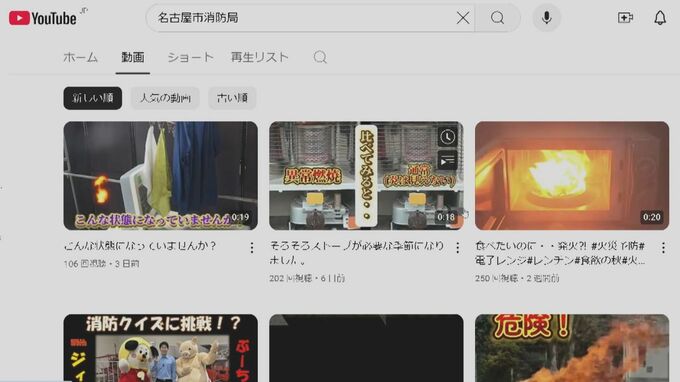Add stove video to Watch Later
The width and height of the screenshot is (680, 382).
(447, 137)
